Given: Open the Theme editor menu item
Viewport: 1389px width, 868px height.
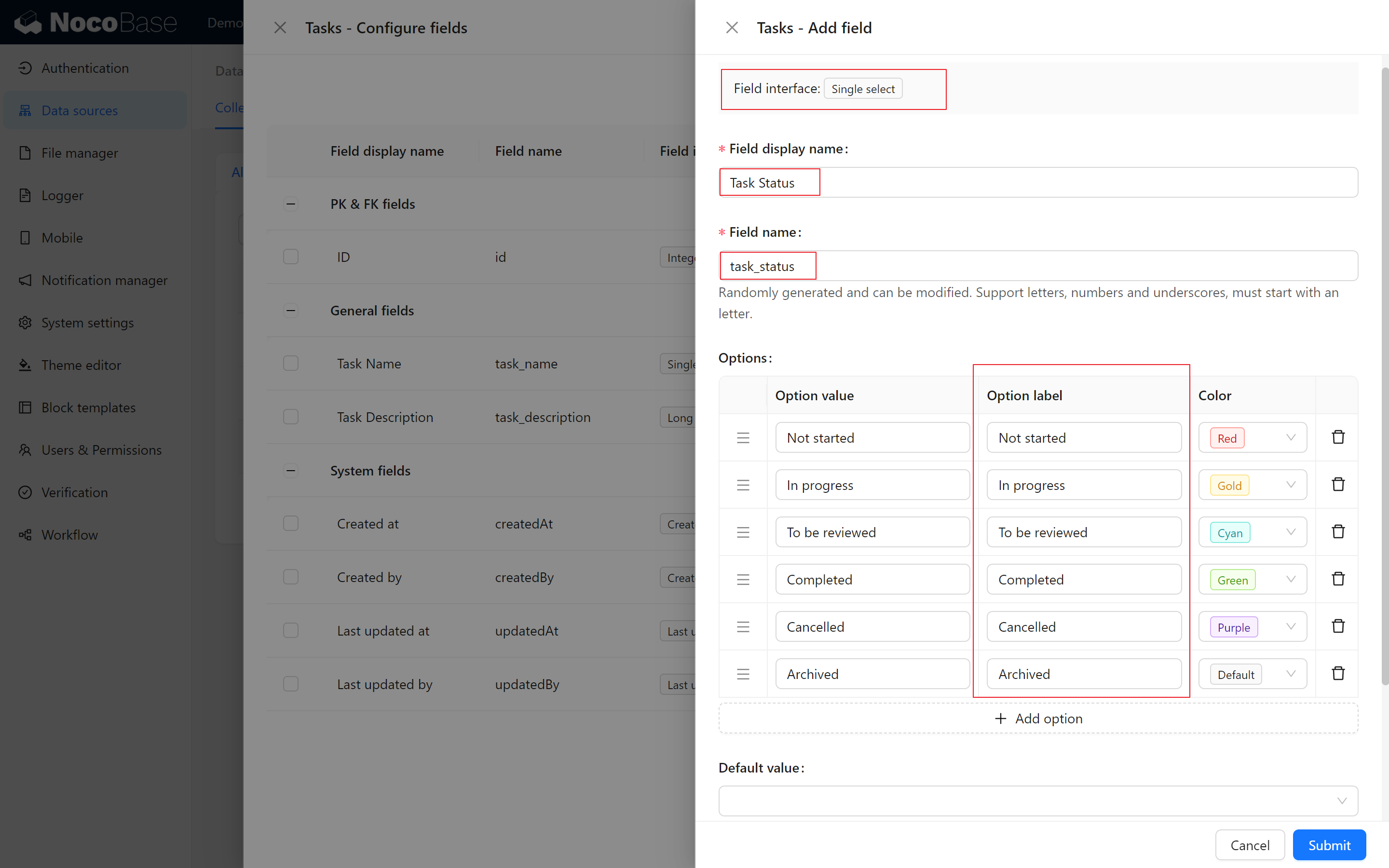Looking at the screenshot, I should 95,365.
